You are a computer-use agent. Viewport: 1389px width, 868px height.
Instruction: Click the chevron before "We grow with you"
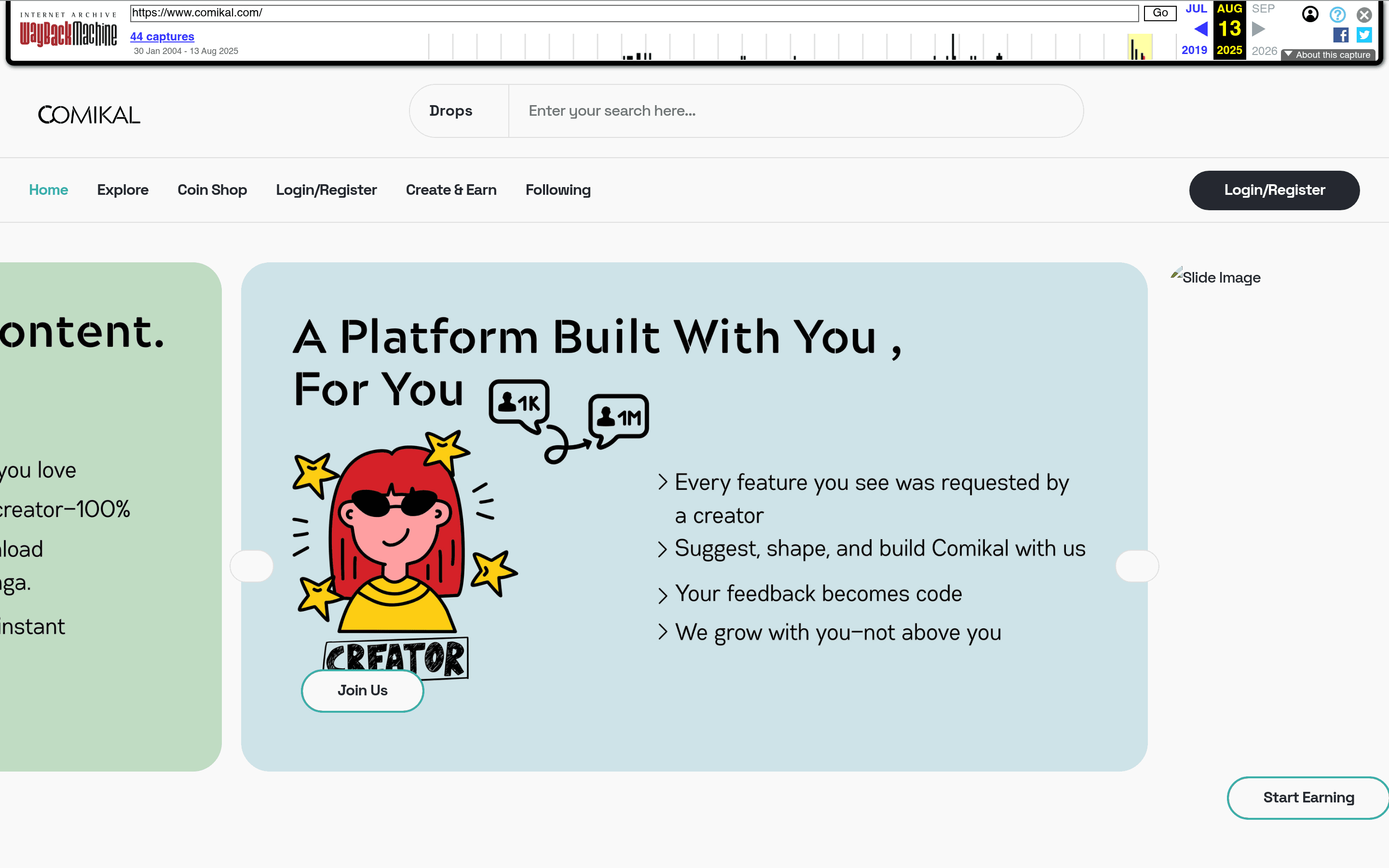pyautogui.click(x=662, y=632)
